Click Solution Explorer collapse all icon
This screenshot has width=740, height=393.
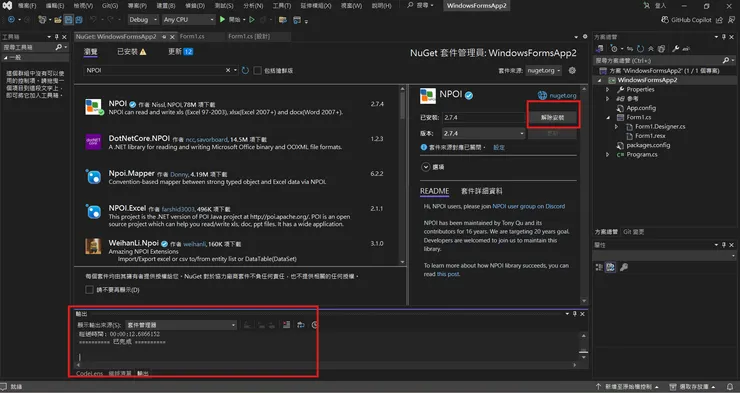click(x=651, y=49)
